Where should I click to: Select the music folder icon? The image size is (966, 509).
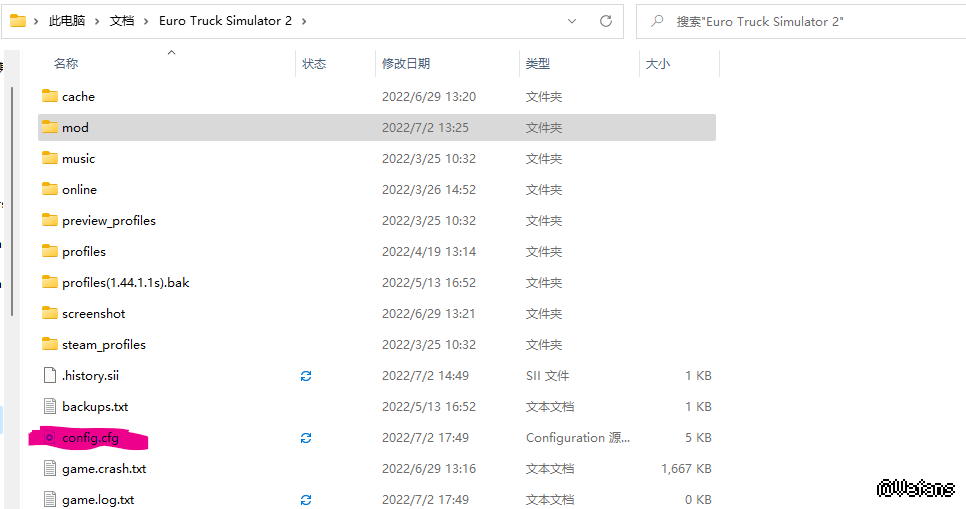coord(50,159)
